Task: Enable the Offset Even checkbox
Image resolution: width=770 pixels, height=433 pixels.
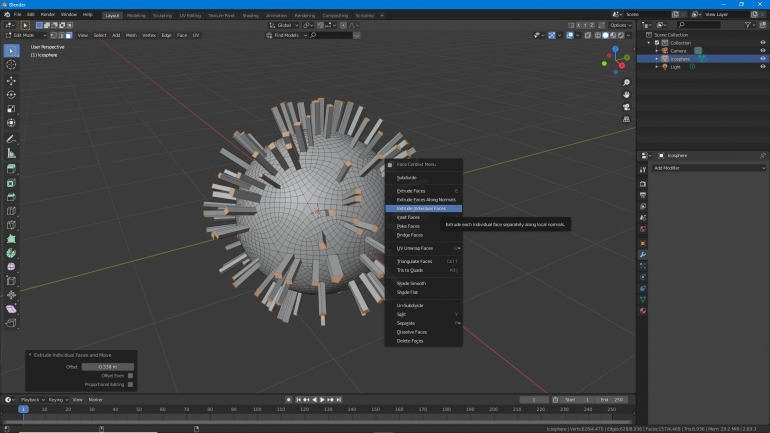Action: tap(130, 376)
